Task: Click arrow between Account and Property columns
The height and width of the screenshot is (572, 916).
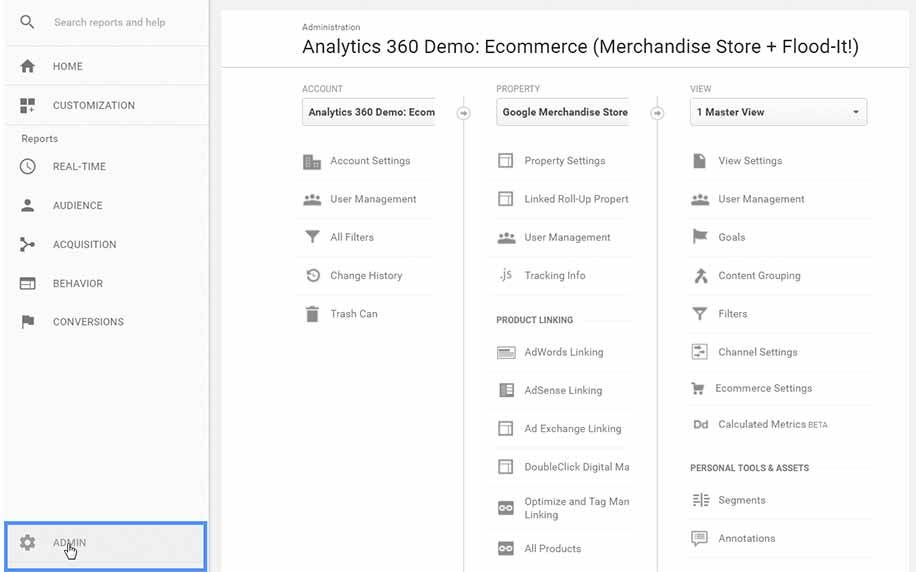Action: point(464,113)
